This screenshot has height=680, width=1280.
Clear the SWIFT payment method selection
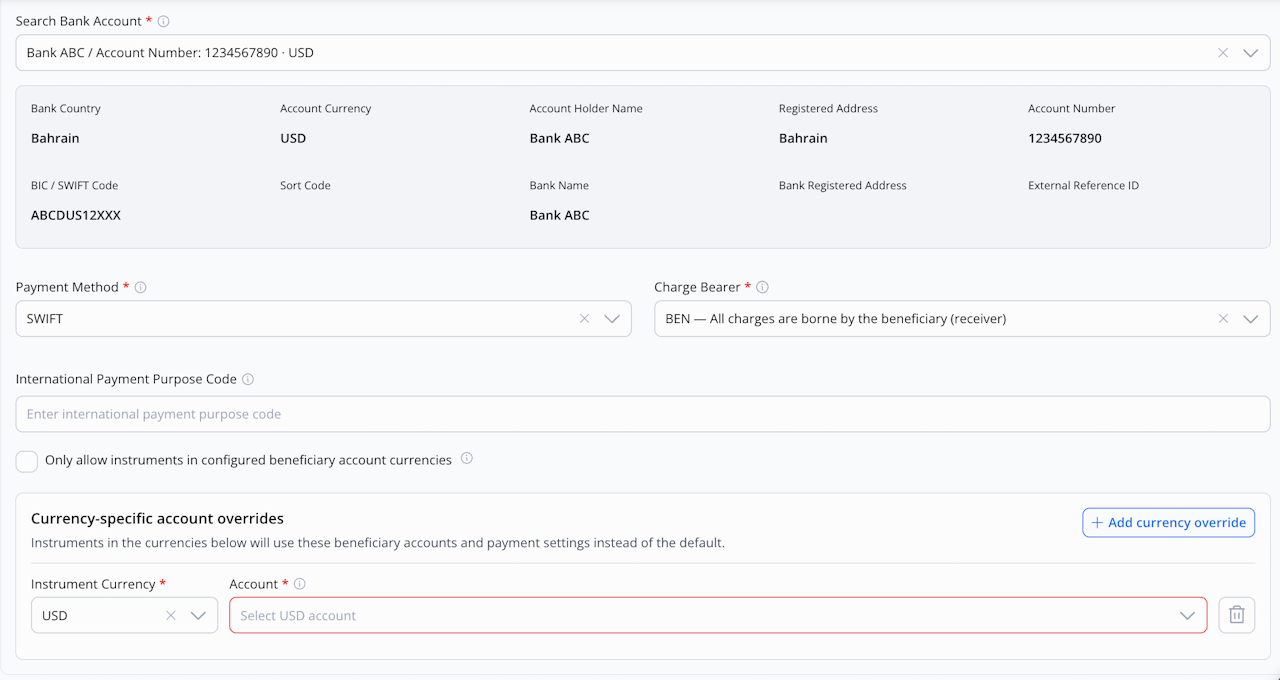[x=585, y=319]
